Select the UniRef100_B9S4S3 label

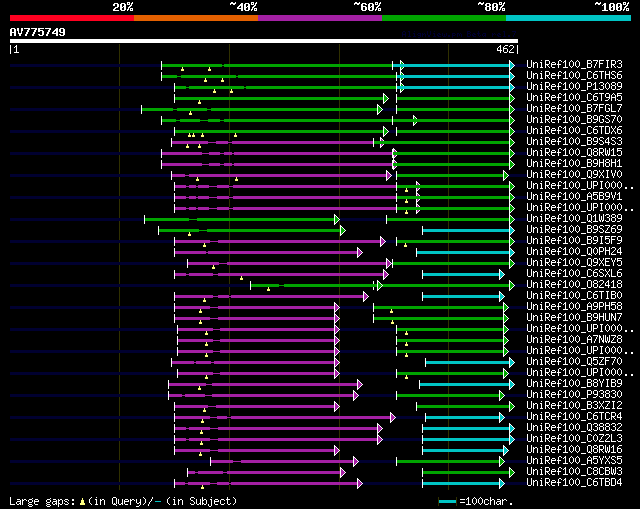(574, 142)
